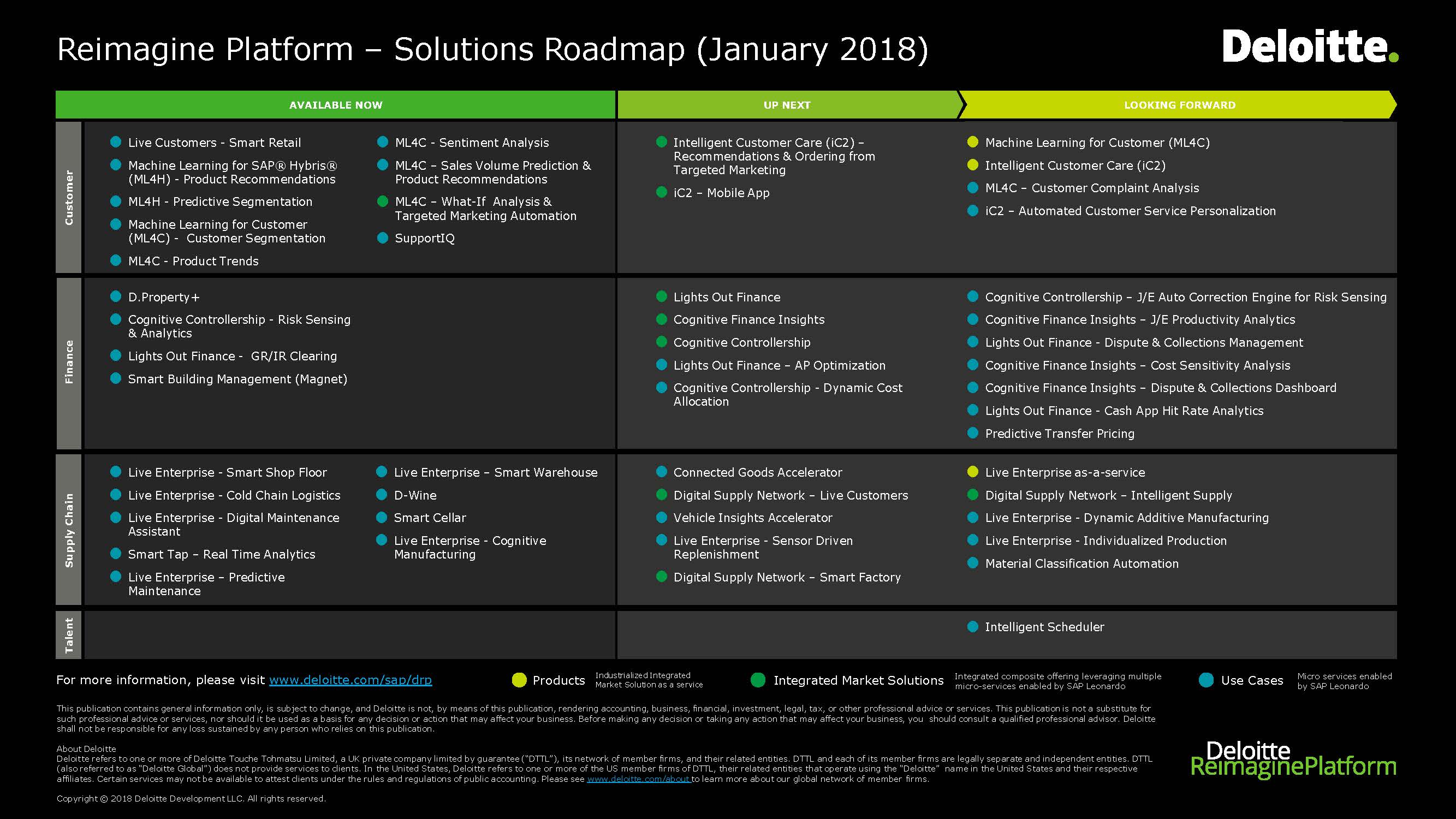Open the www.deloitte.com/about link
This screenshot has width=1456, height=819.
click(x=639, y=779)
